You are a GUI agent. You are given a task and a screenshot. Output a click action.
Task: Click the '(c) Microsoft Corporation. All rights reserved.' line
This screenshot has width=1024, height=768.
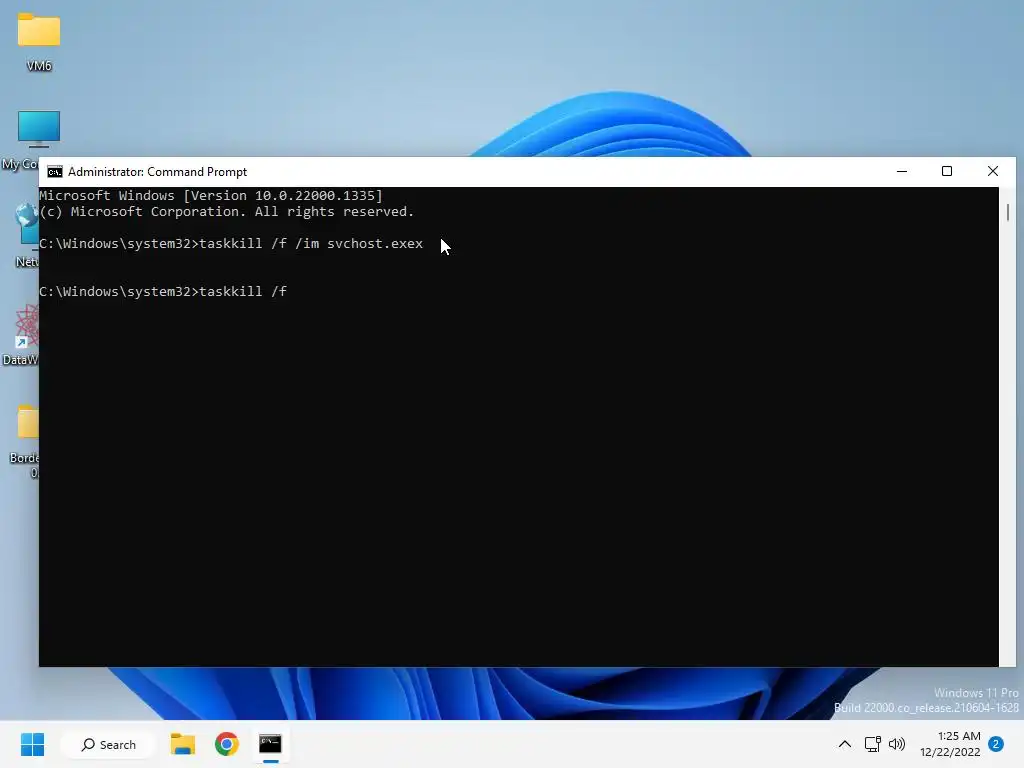(227, 212)
